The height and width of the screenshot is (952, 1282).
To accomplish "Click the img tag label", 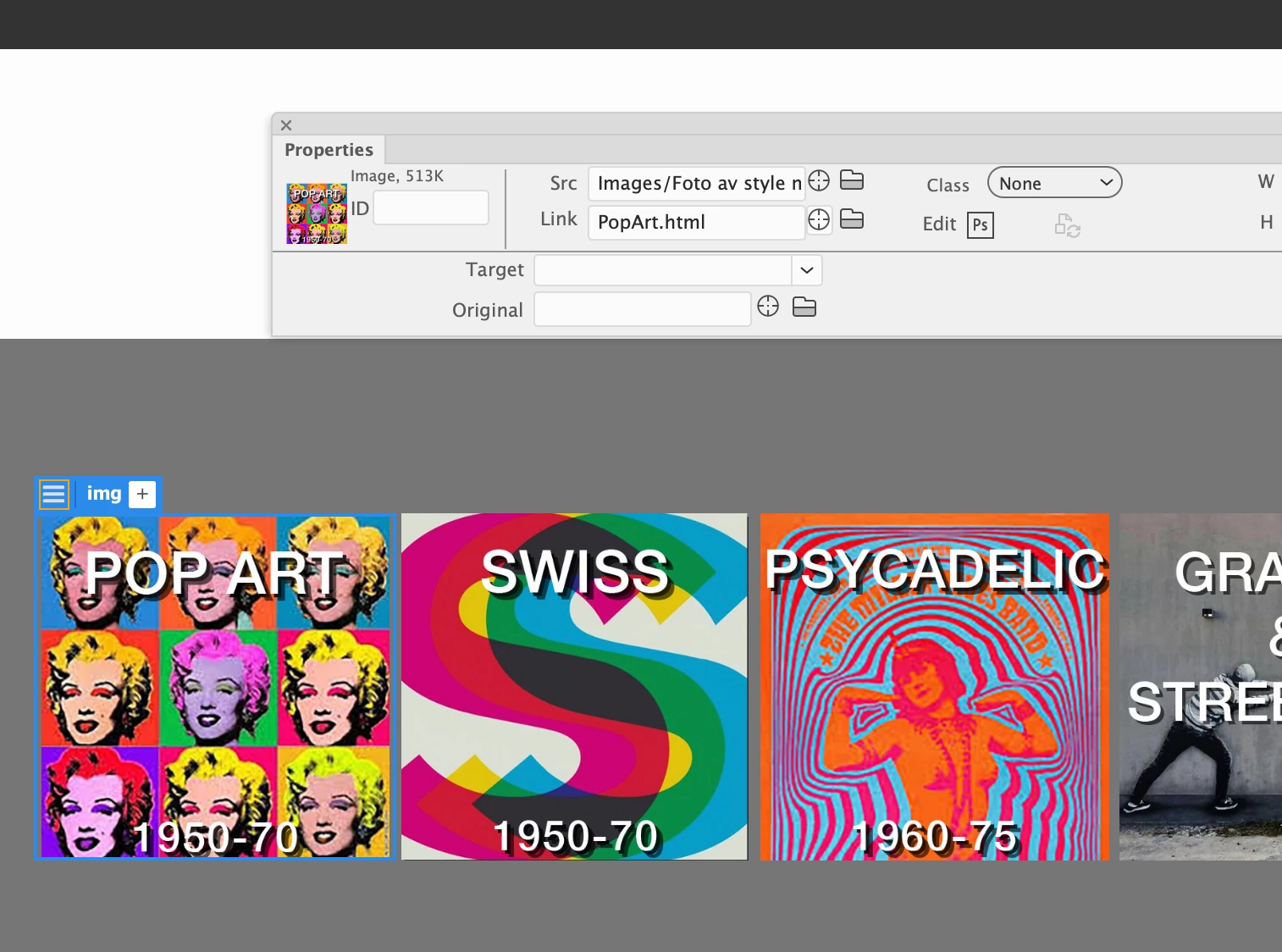I will click(104, 493).
